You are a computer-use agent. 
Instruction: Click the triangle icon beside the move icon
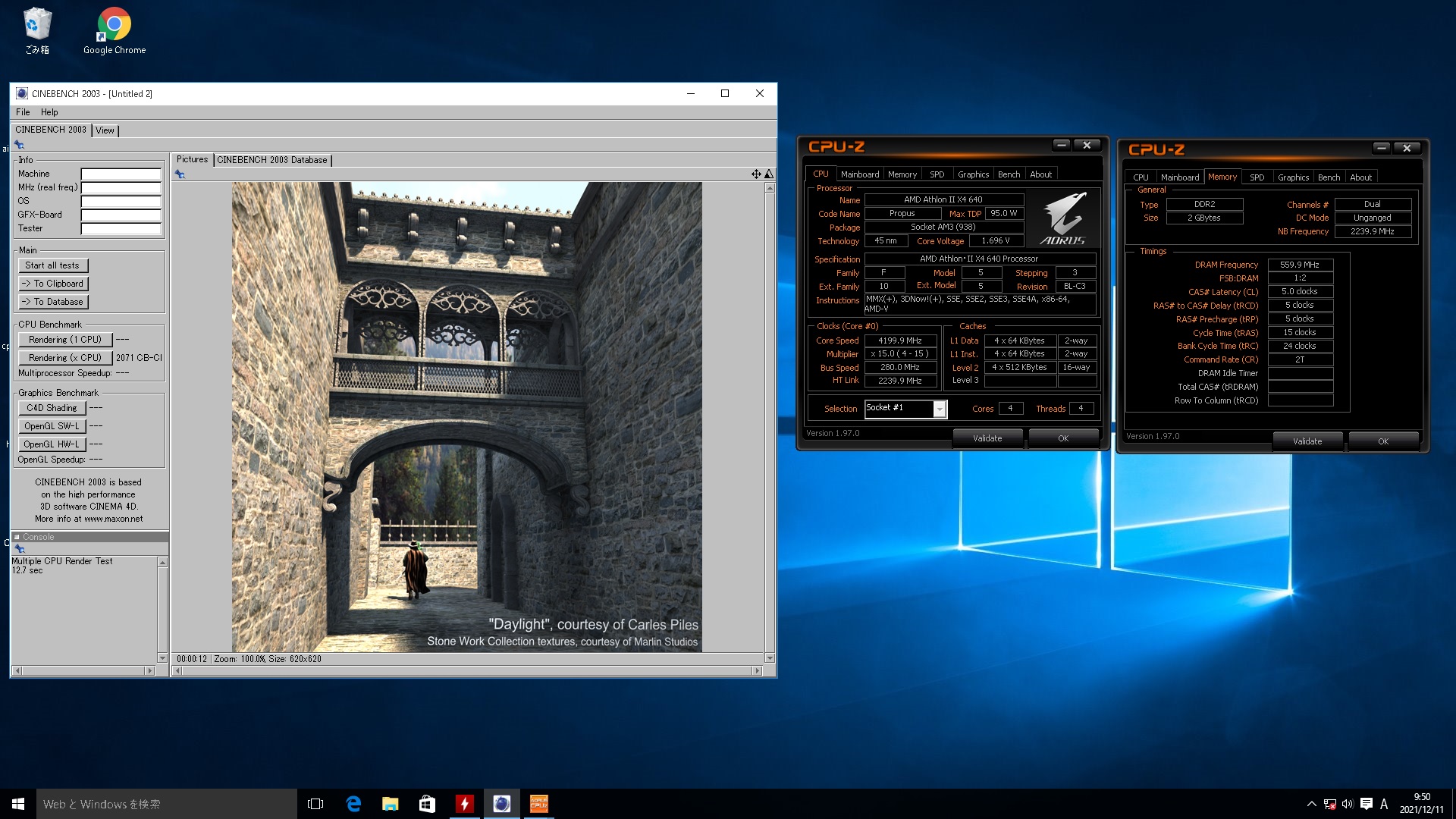pos(769,174)
